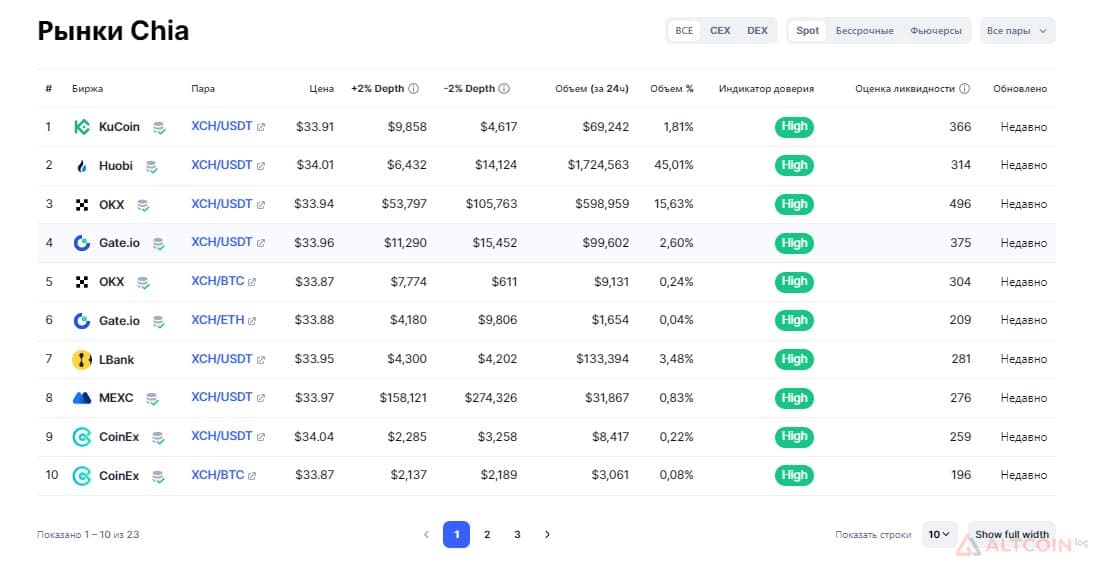Viewport: 1102px width, 568px height.
Task: Go to page 1
Action: click(x=456, y=534)
